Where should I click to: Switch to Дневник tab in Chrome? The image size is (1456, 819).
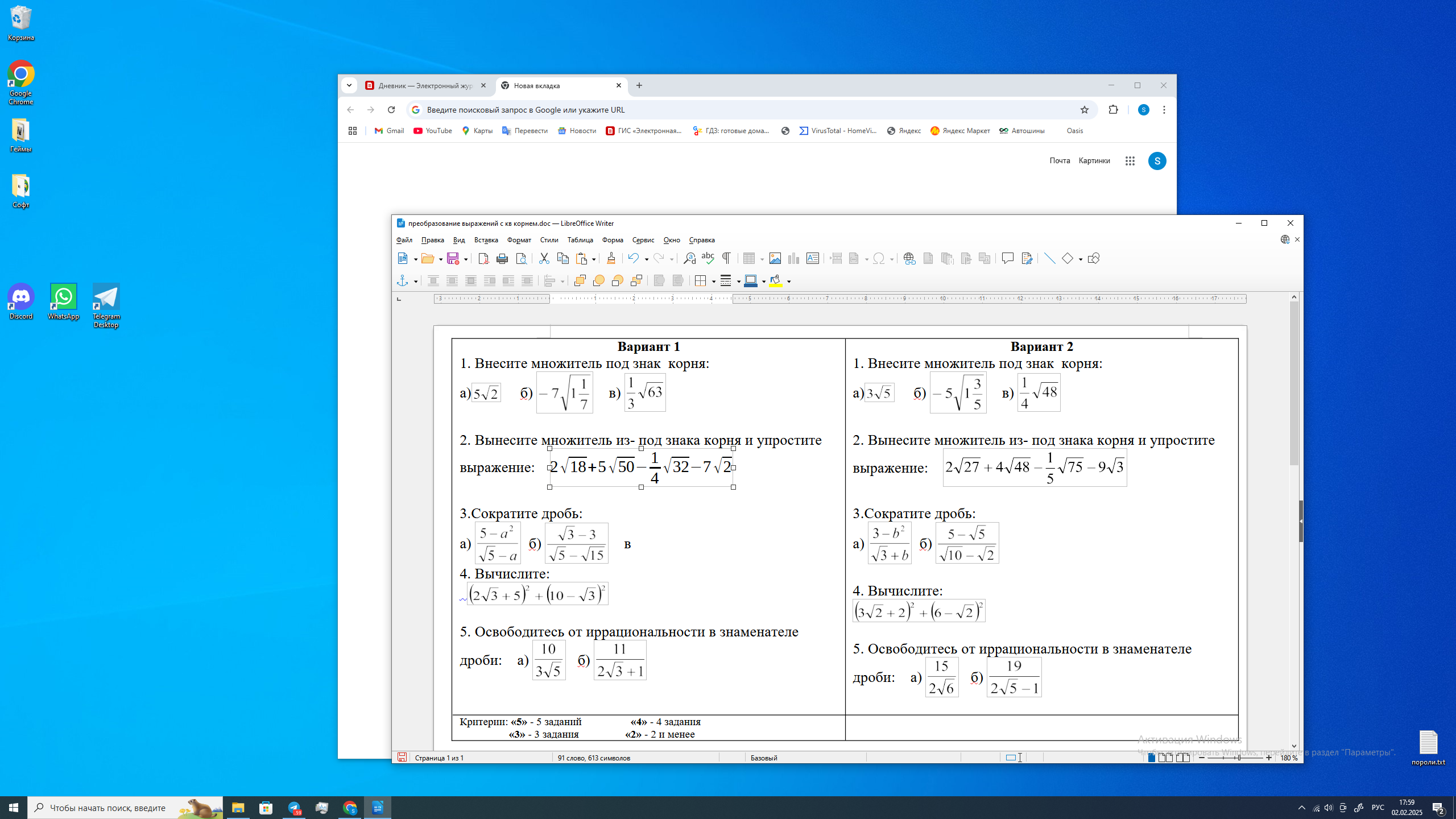[426, 85]
